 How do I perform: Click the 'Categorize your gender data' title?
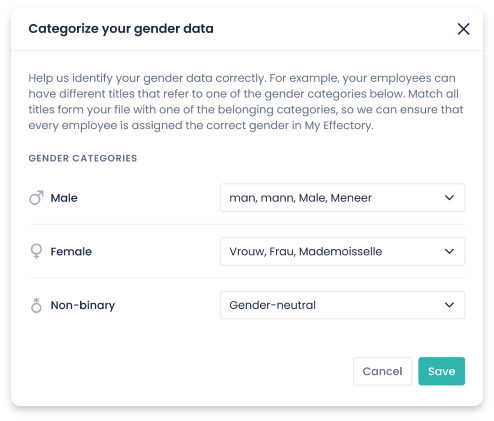[x=121, y=29]
